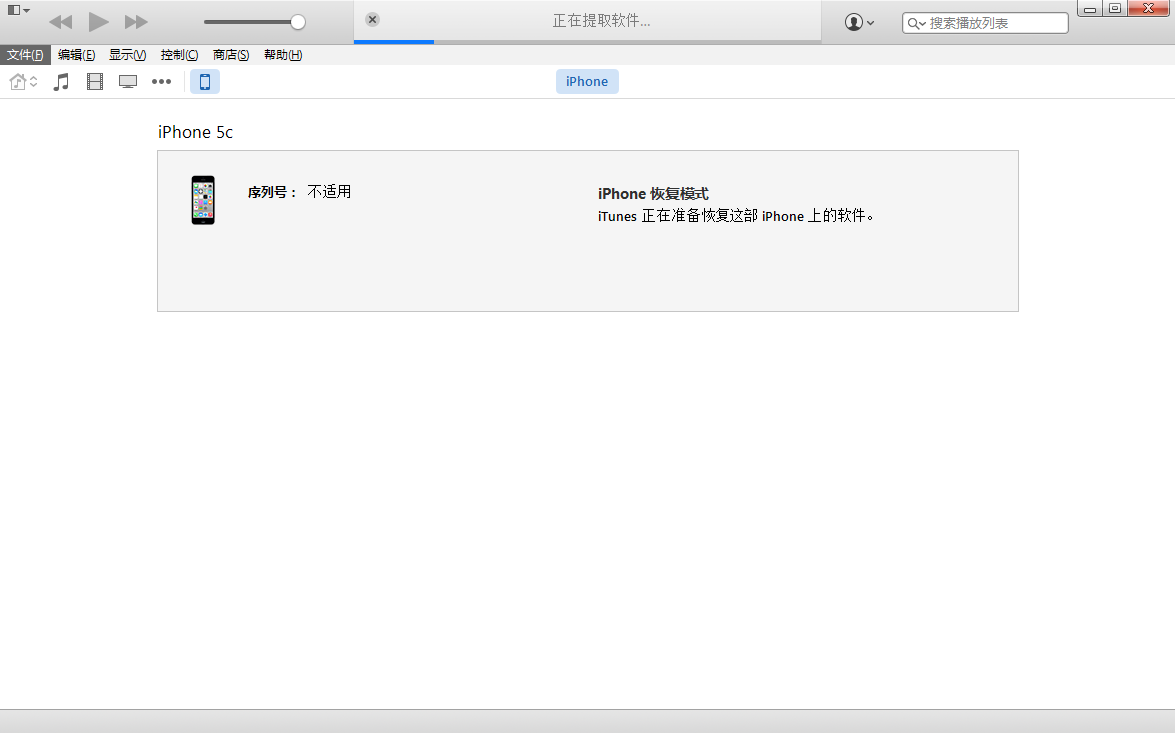
Task: Select the iPhone device icon in the toolbar
Action: pos(205,82)
